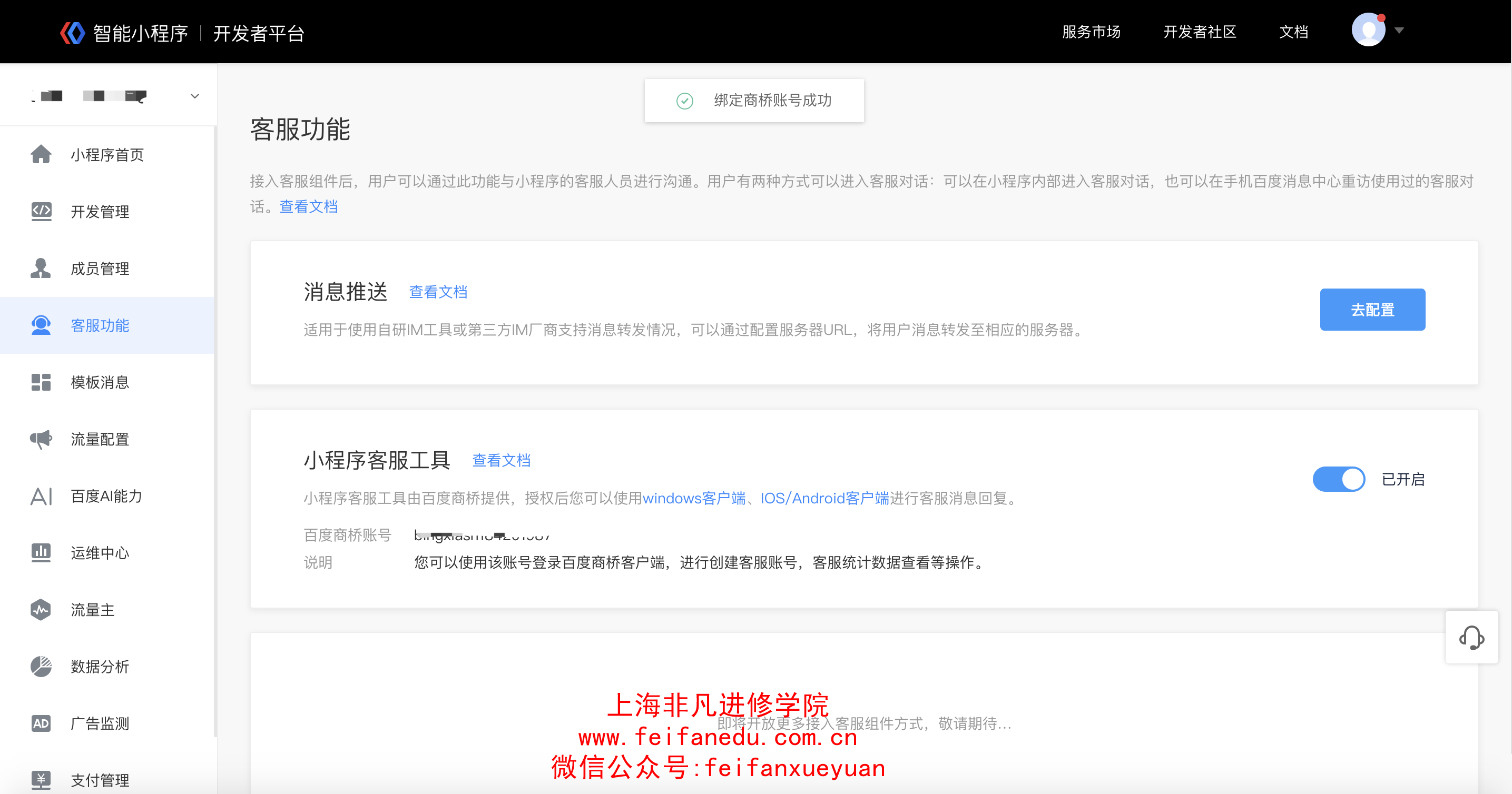Click the AI icon beside 百度AI能力

coord(41,496)
